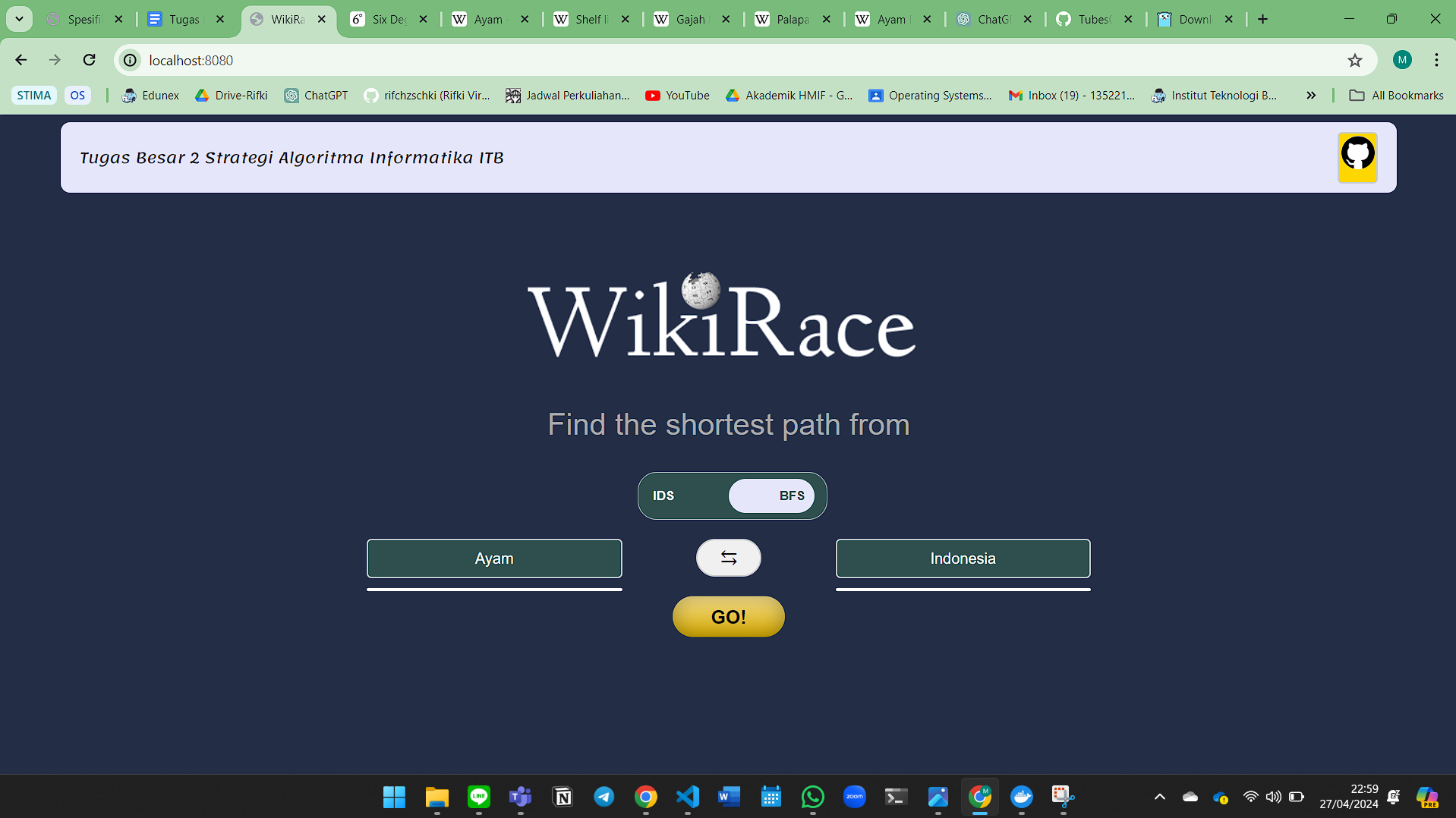
Task: Switch to the Palapa Wikipedia tab
Action: point(792,19)
